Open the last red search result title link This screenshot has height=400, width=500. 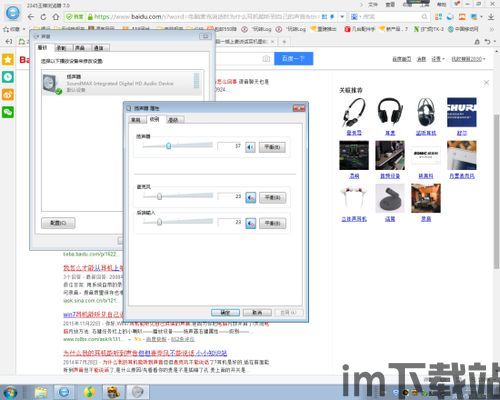pos(145,353)
